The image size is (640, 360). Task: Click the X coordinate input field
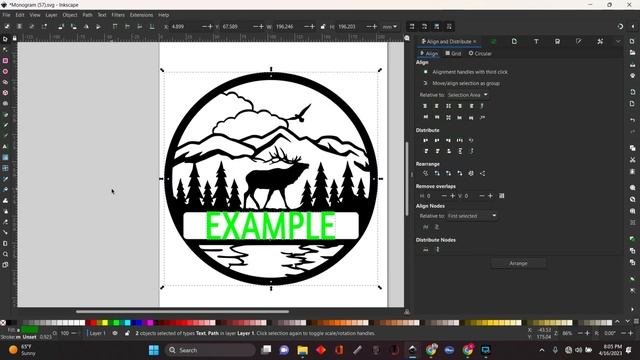pos(186,27)
